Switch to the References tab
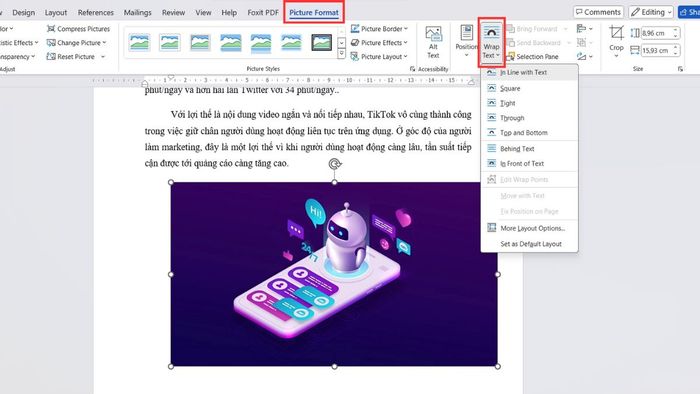This screenshot has width=700, height=394. tap(96, 12)
